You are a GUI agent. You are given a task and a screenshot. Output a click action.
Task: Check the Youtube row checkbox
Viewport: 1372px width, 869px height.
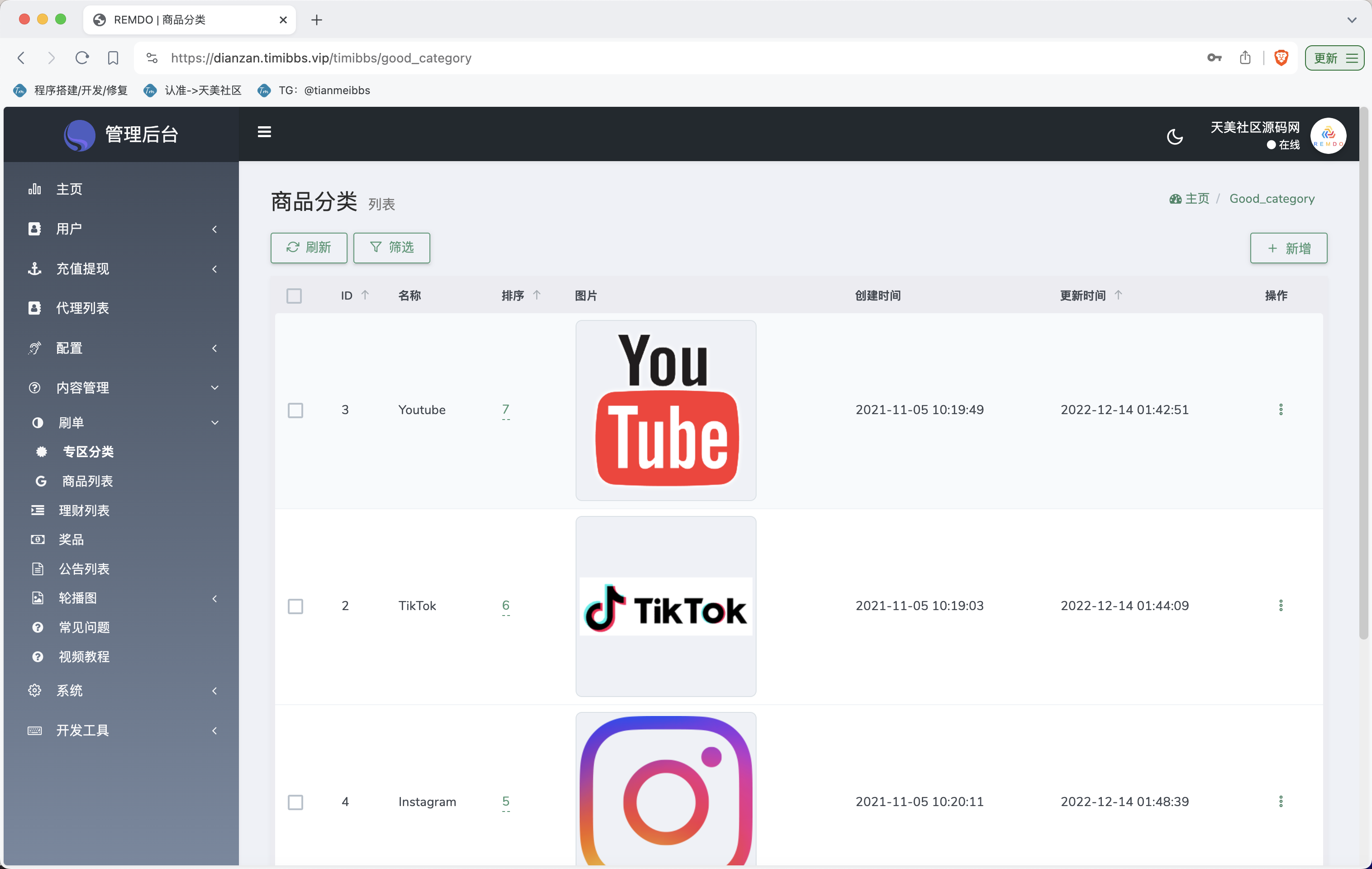[x=295, y=410]
